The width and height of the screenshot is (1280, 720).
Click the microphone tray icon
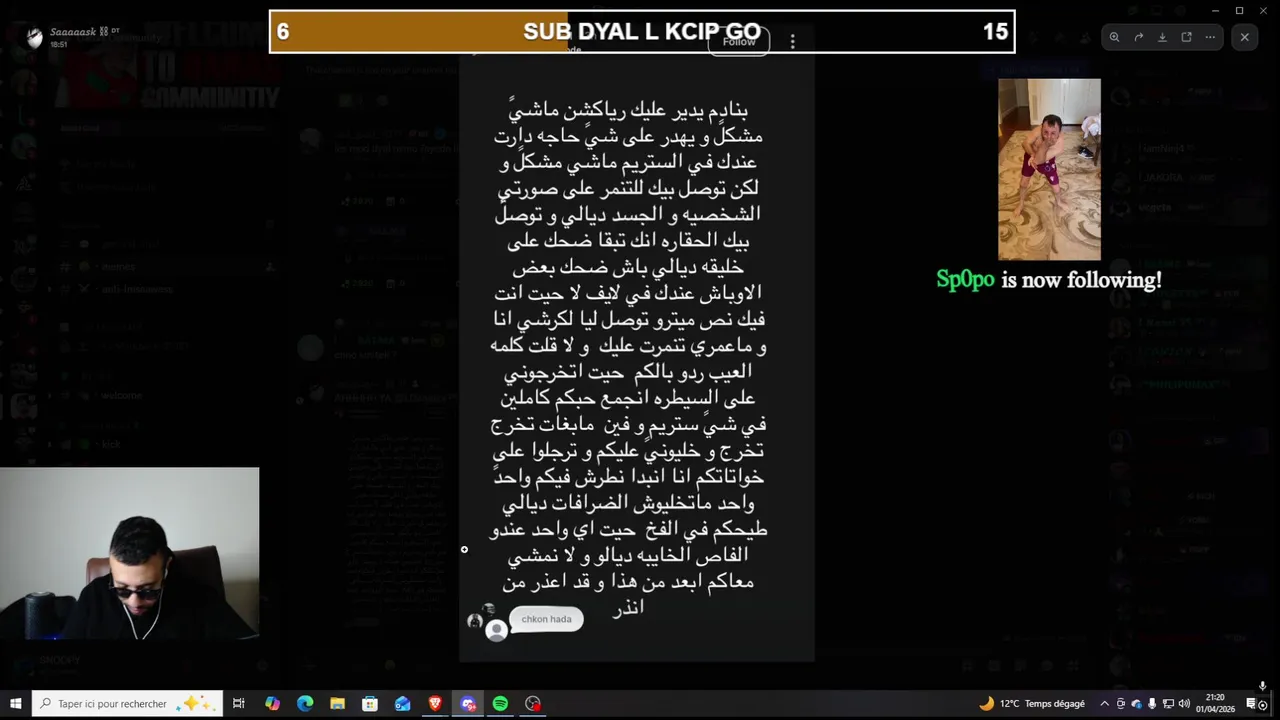[x=1152, y=704]
